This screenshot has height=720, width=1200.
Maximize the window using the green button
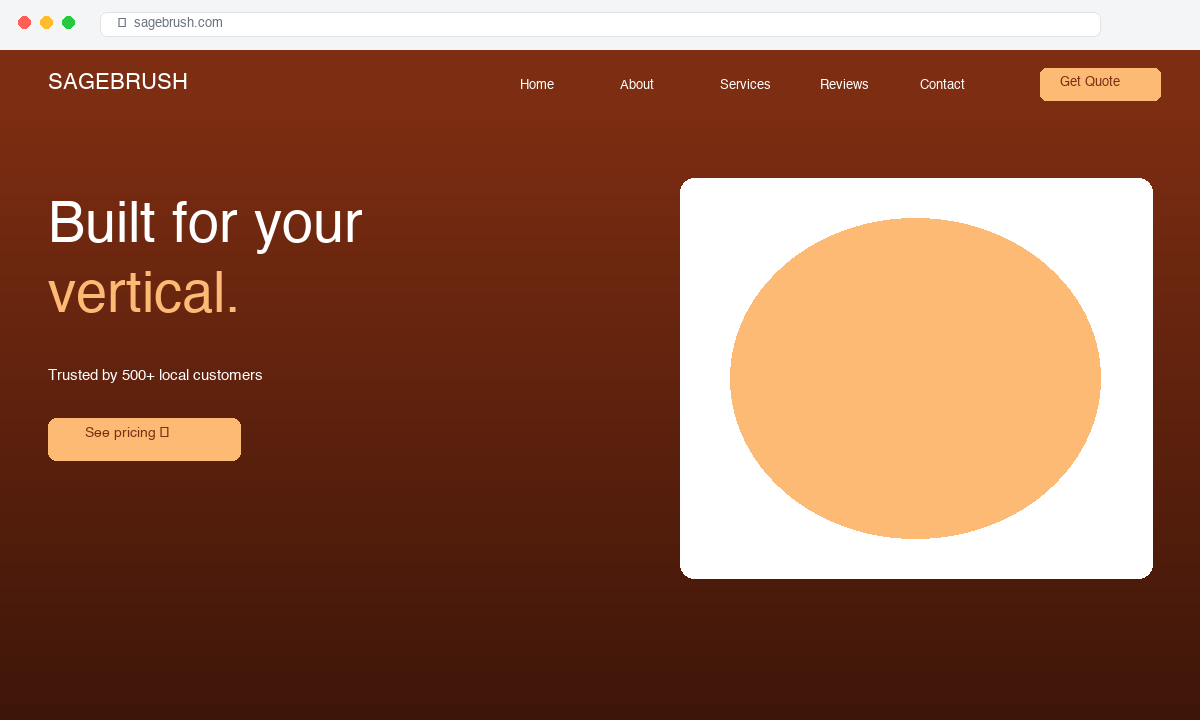[69, 23]
